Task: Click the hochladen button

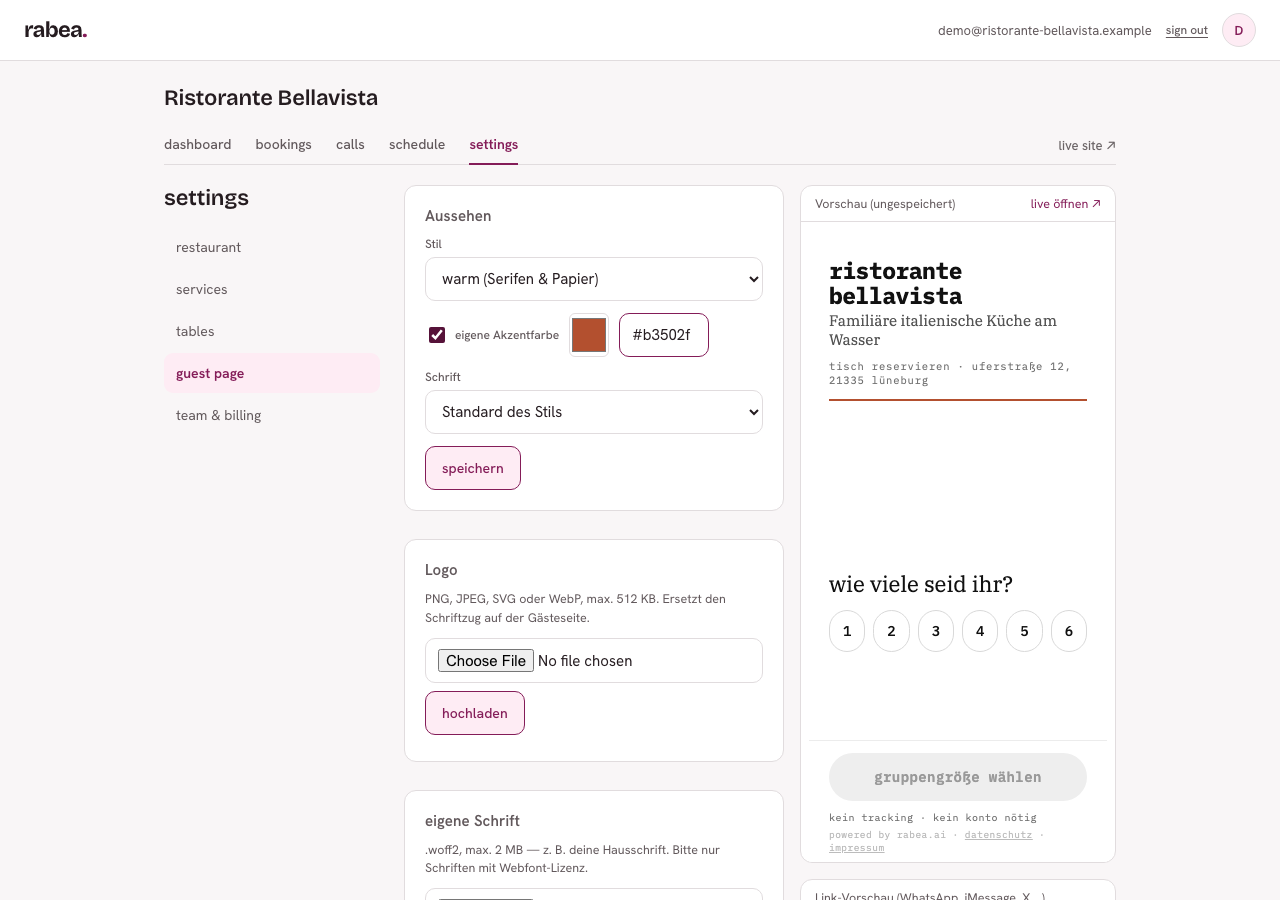Action: [475, 713]
